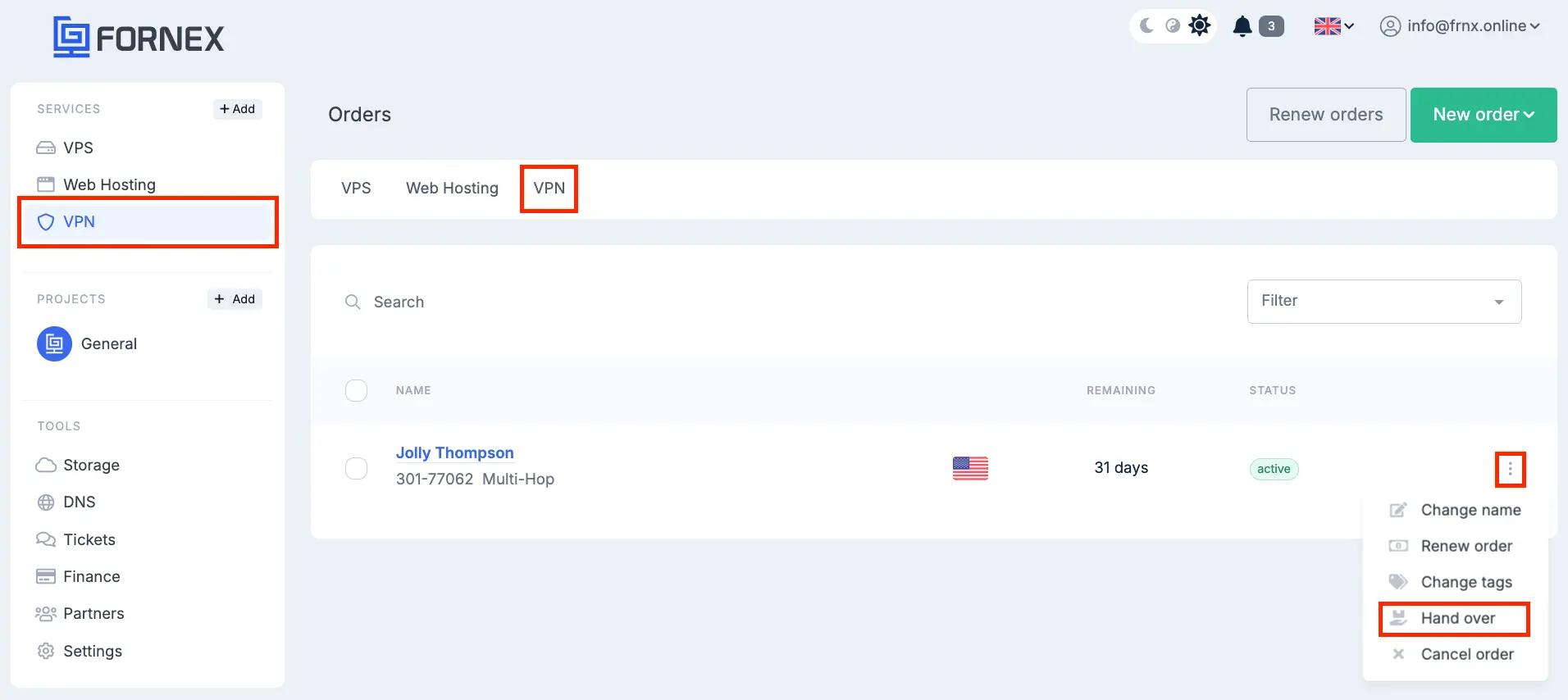Open the Jolly Thompson order link
Image resolution: width=1568 pixels, height=700 pixels.
coord(455,452)
